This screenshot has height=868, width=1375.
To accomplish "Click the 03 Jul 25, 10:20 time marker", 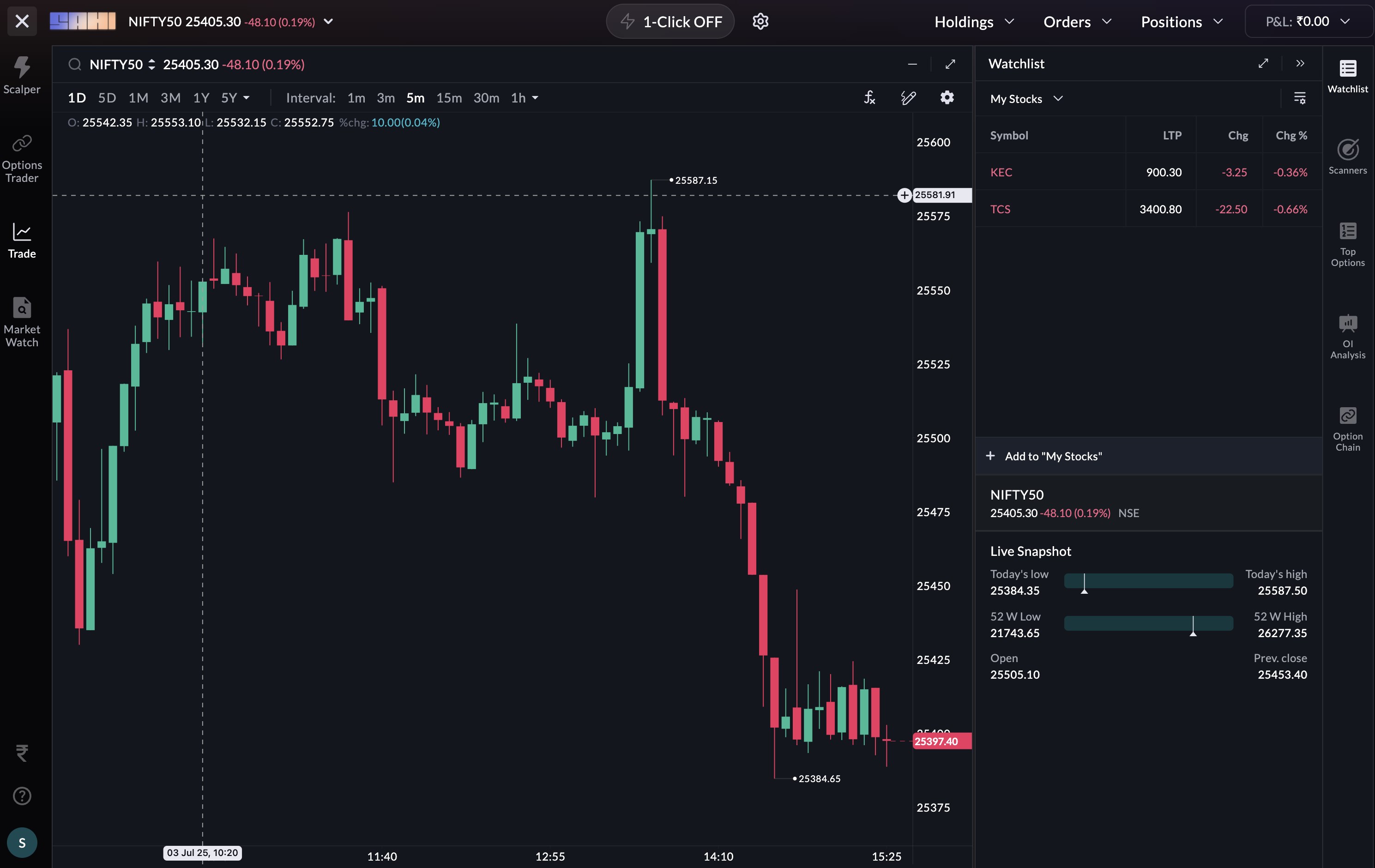I will (202, 853).
